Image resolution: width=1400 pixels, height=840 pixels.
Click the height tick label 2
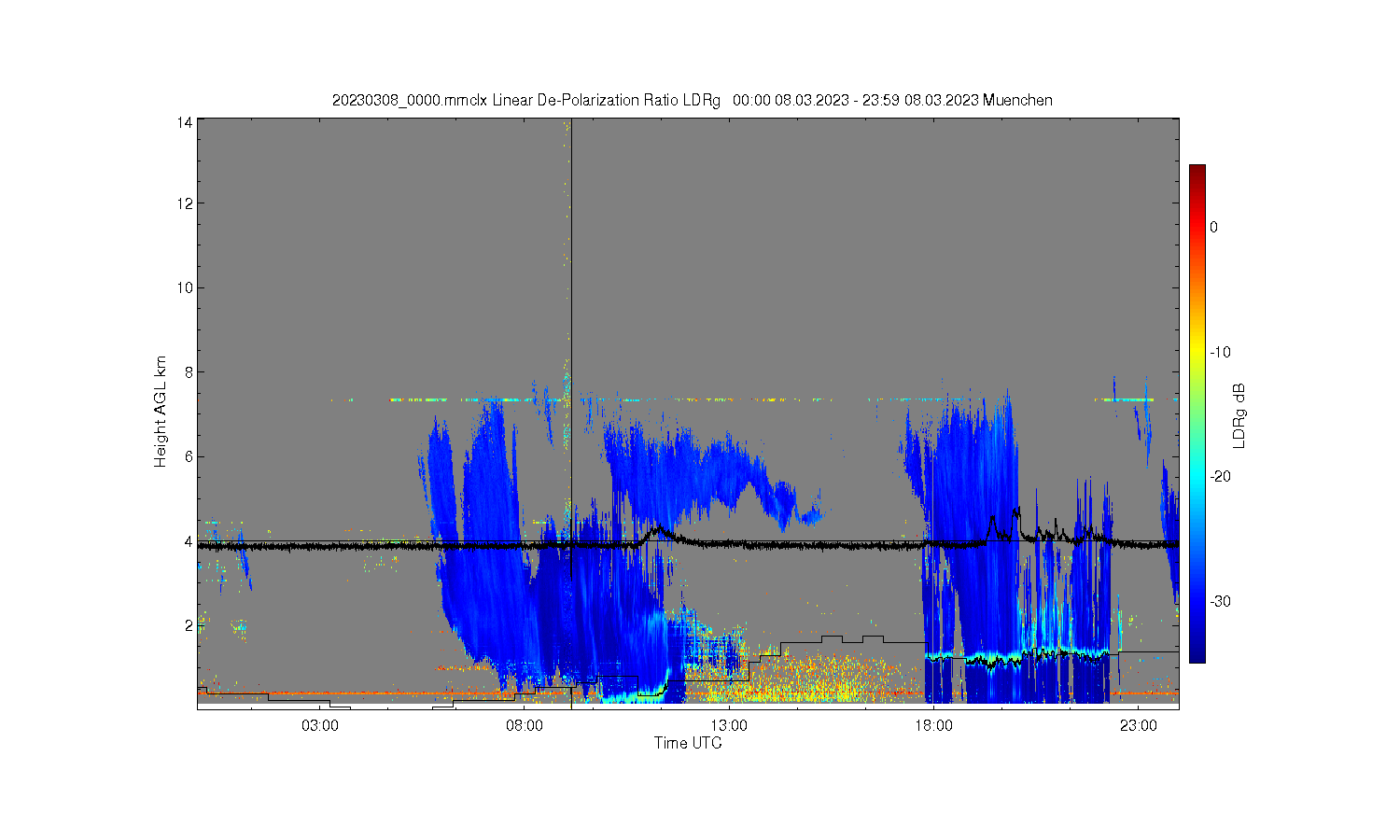click(x=189, y=625)
